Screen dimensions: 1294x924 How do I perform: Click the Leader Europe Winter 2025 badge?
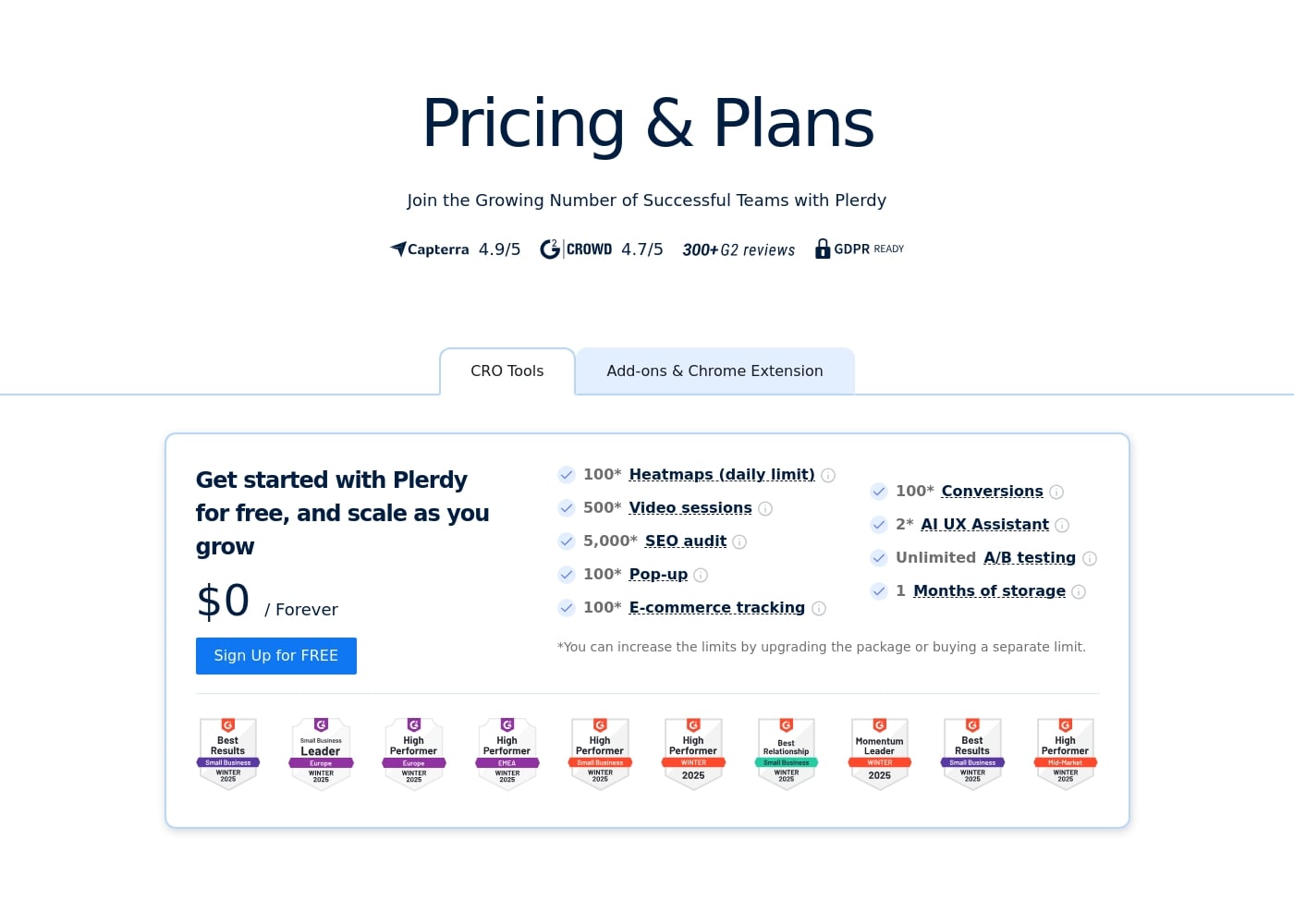(x=320, y=753)
